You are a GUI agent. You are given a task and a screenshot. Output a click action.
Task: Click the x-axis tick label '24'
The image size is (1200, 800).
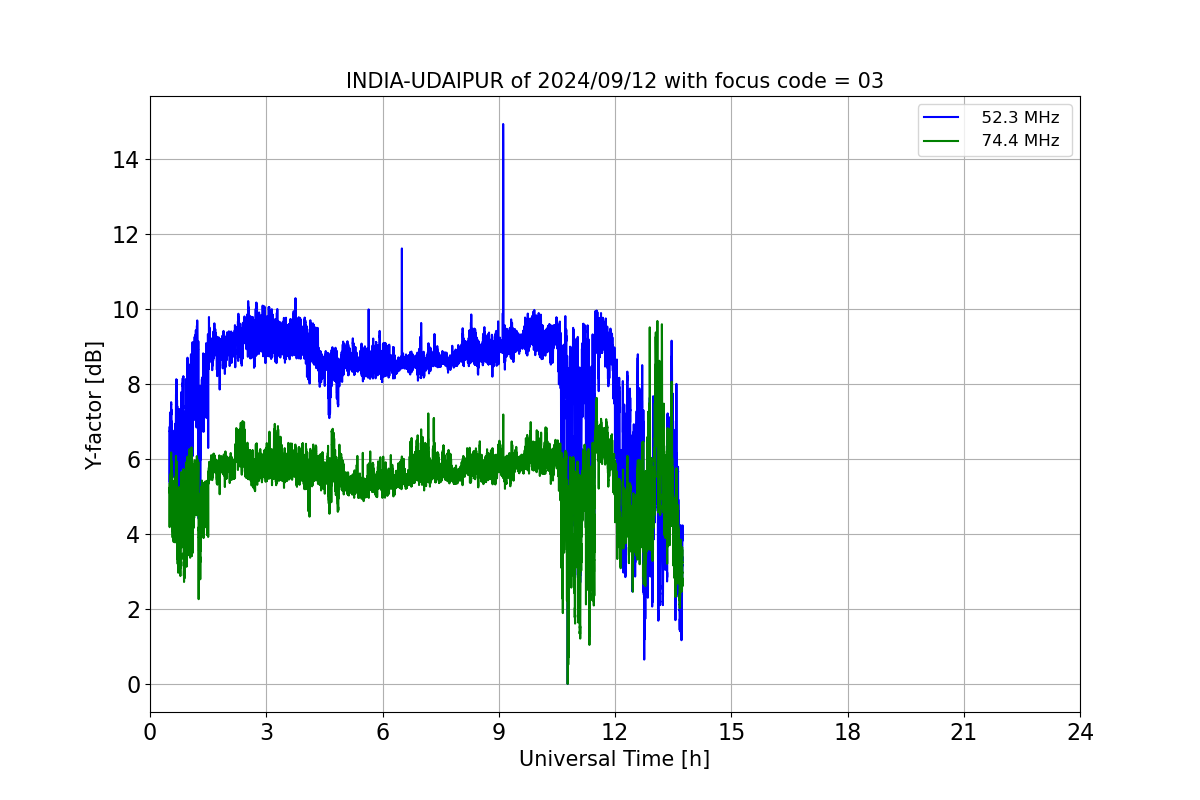[x=1080, y=732]
